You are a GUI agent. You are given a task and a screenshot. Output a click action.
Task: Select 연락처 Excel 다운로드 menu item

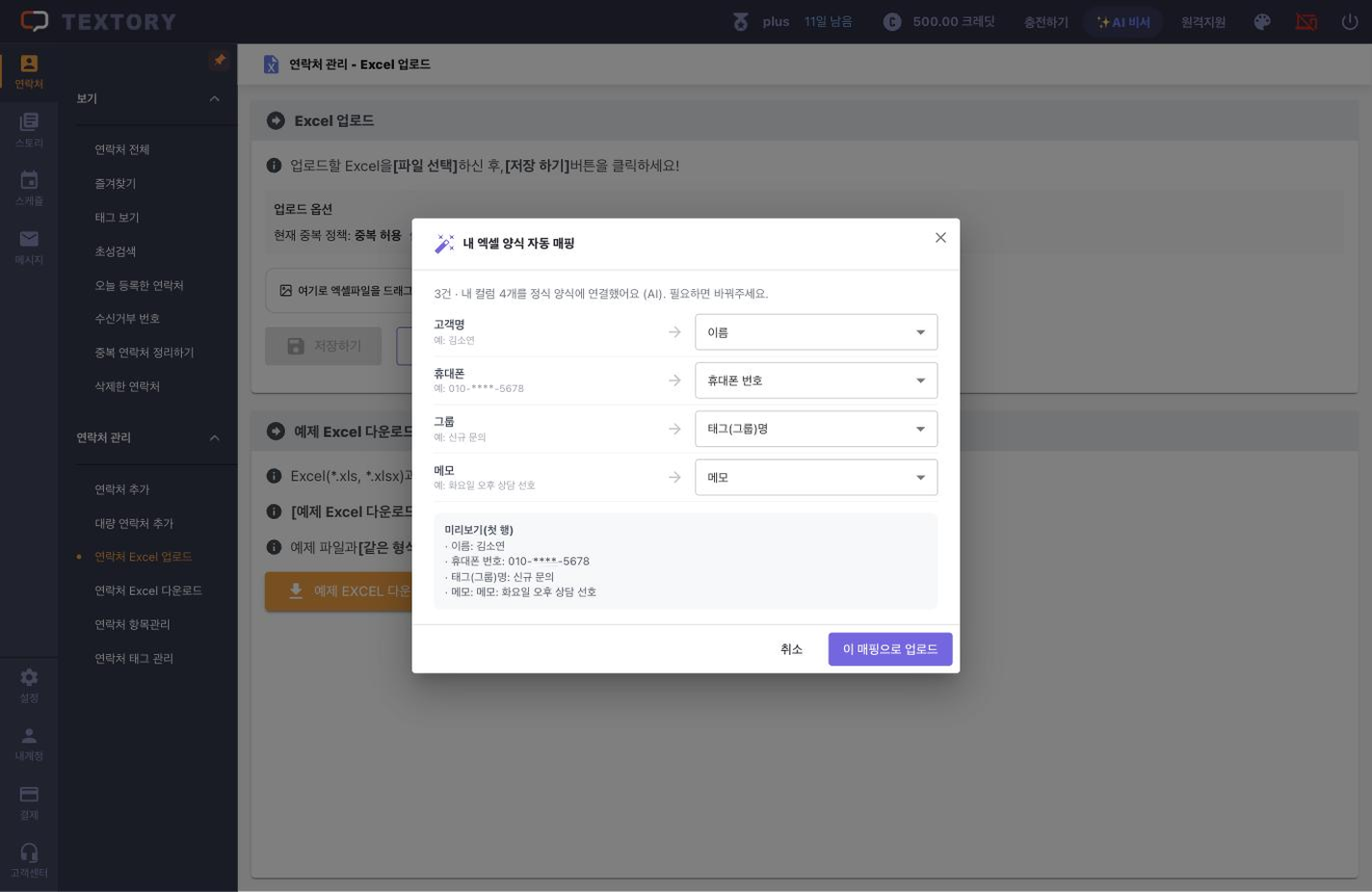(x=148, y=590)
